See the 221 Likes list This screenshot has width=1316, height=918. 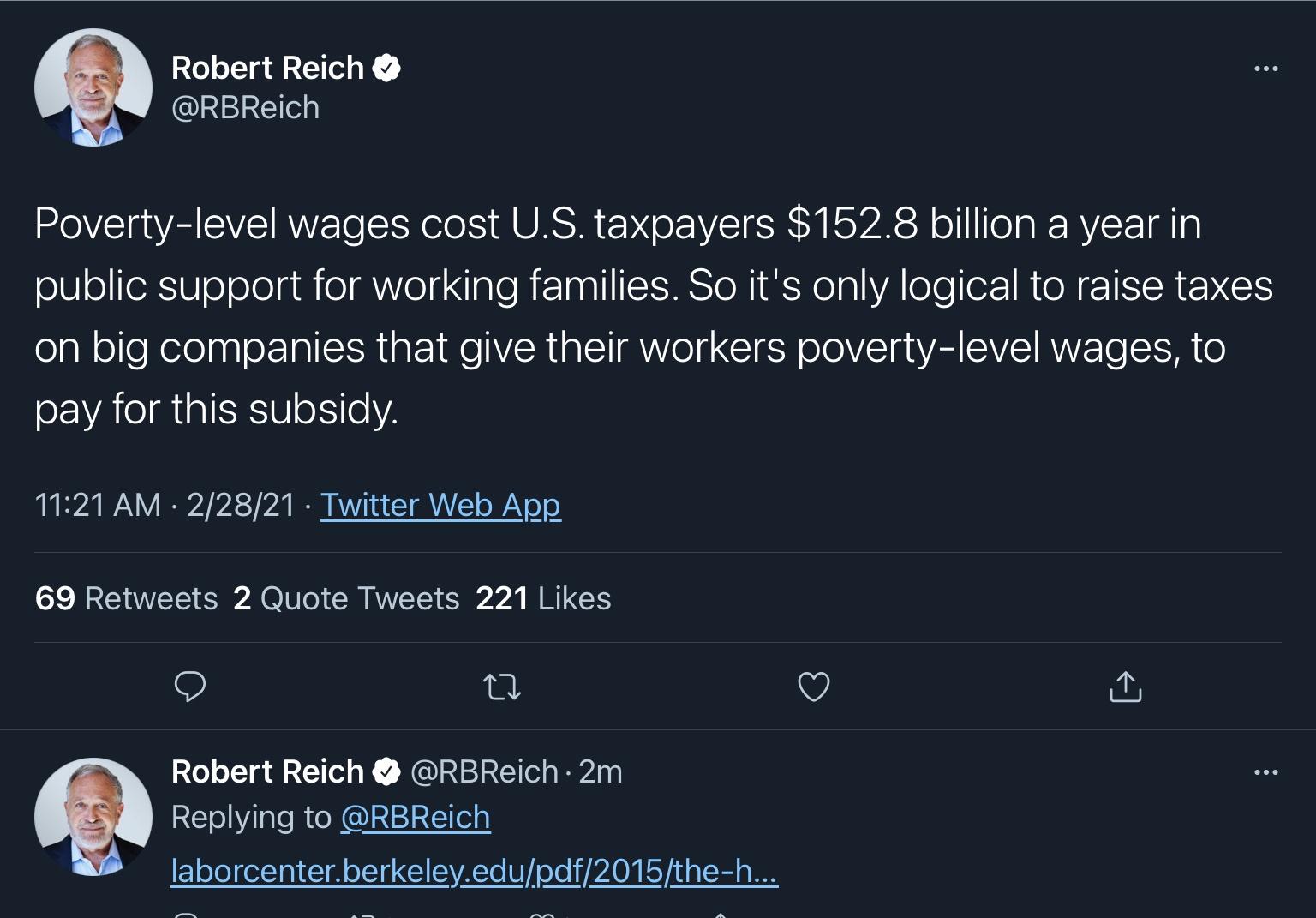(543, 598)
